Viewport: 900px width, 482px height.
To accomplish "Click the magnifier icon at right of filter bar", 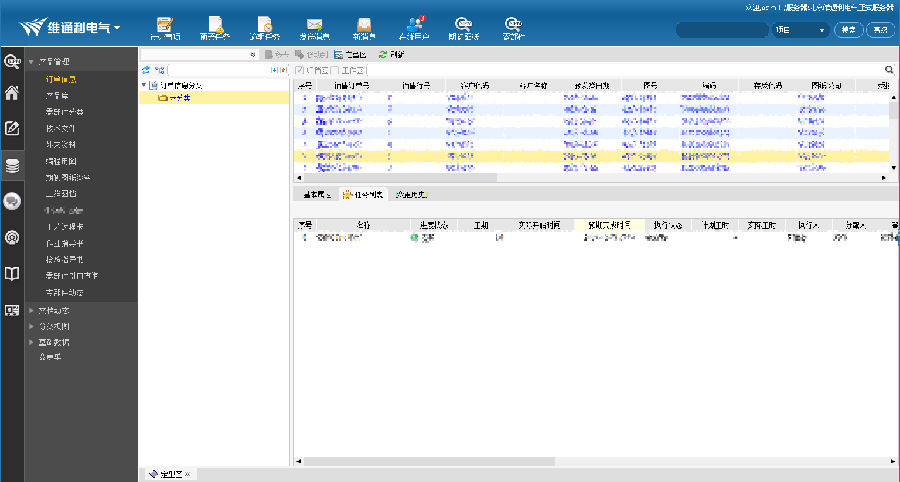I will click(x=889, y=70).
